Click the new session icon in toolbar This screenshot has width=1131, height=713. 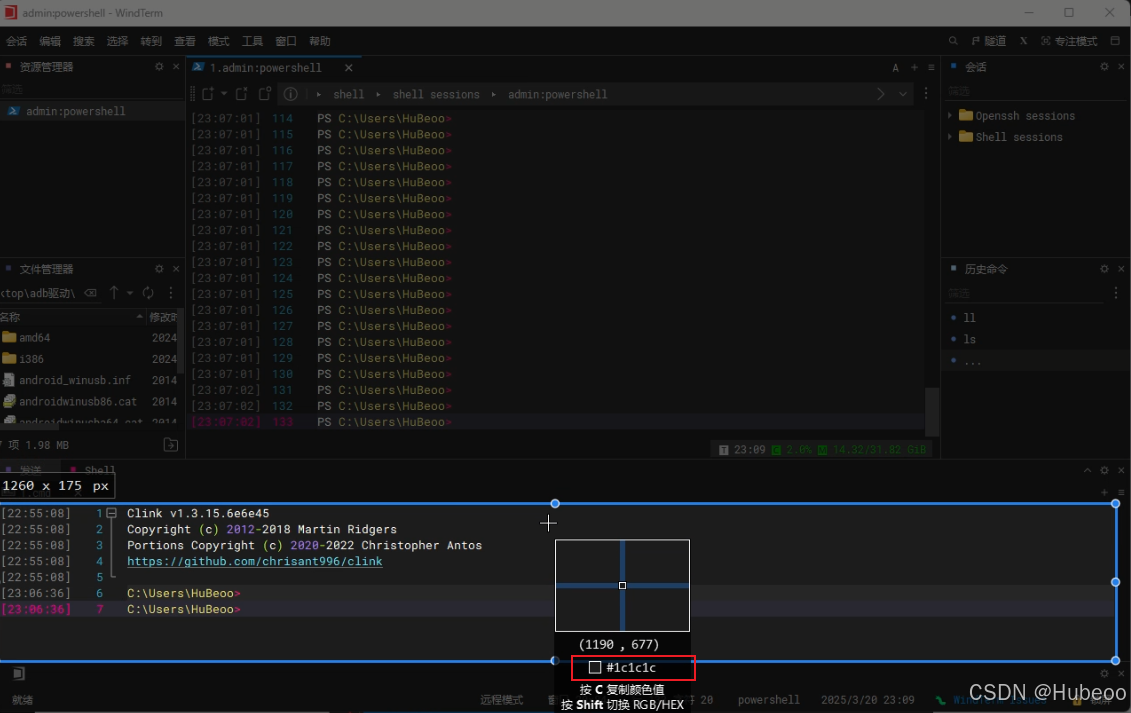(x=208, y=94)
